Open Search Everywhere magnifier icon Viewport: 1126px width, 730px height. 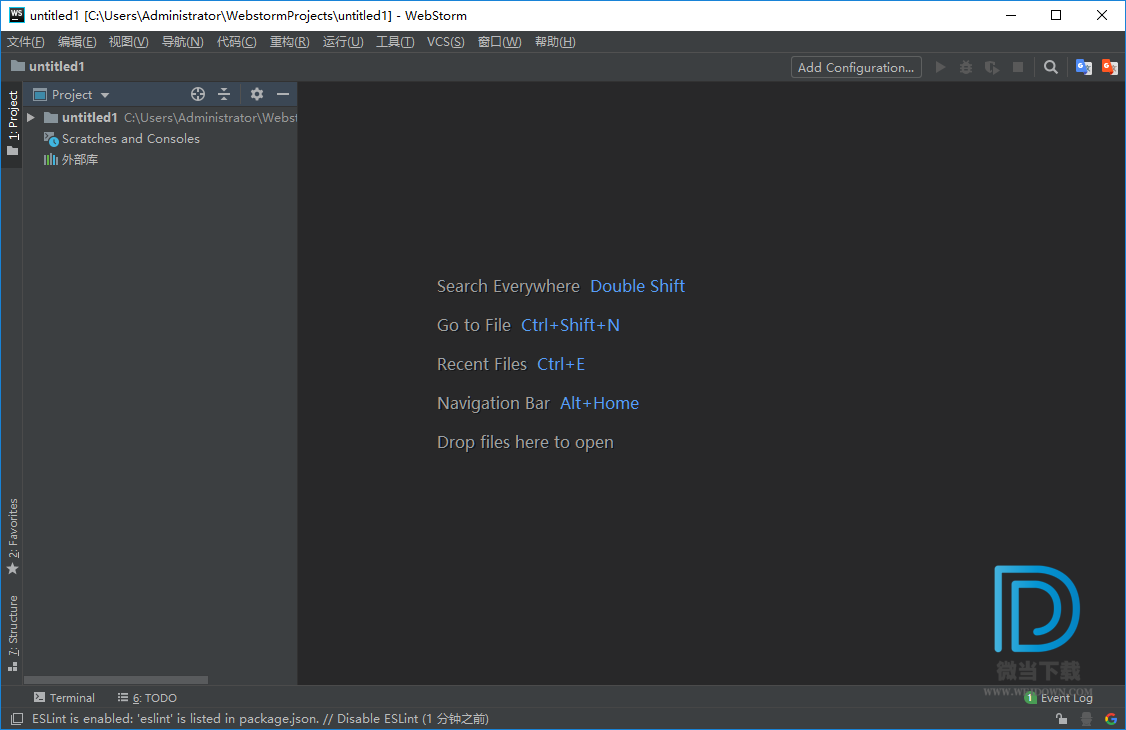tap(1051, 67)
